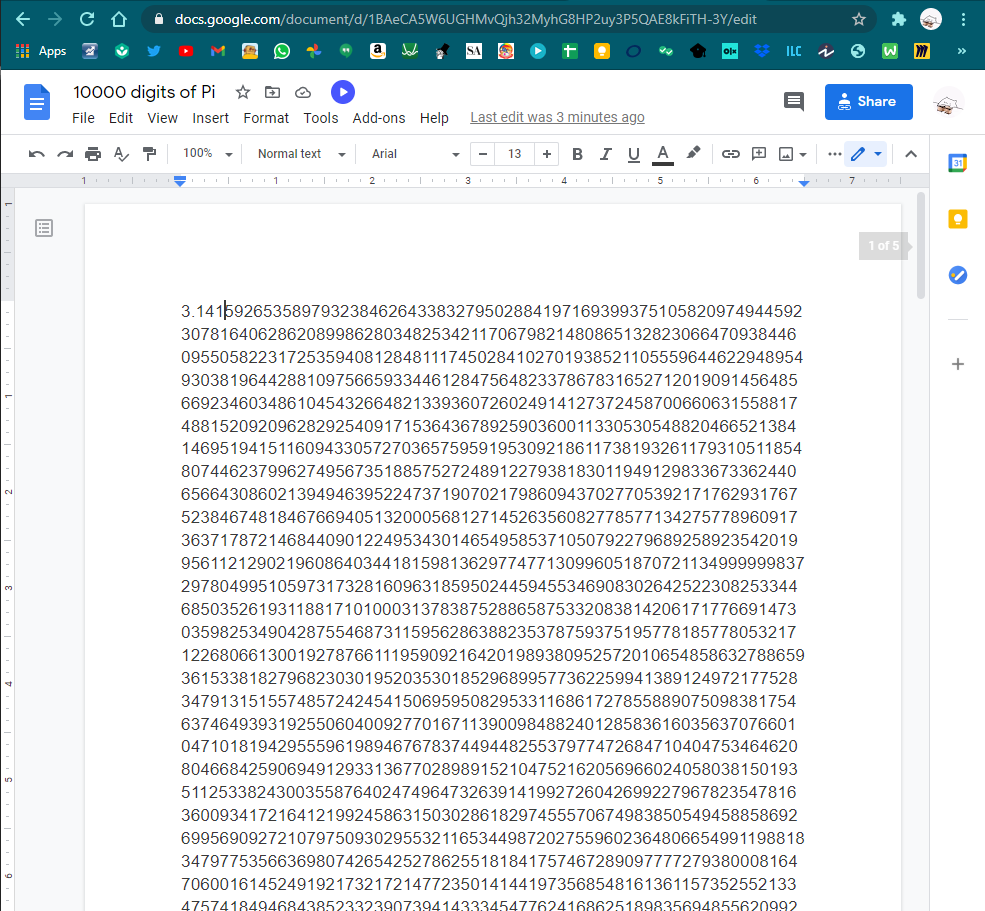The width and height of the screenshot is (985, 911).
Task: Open spelling and grammar check
Action: tap(121, 154)
